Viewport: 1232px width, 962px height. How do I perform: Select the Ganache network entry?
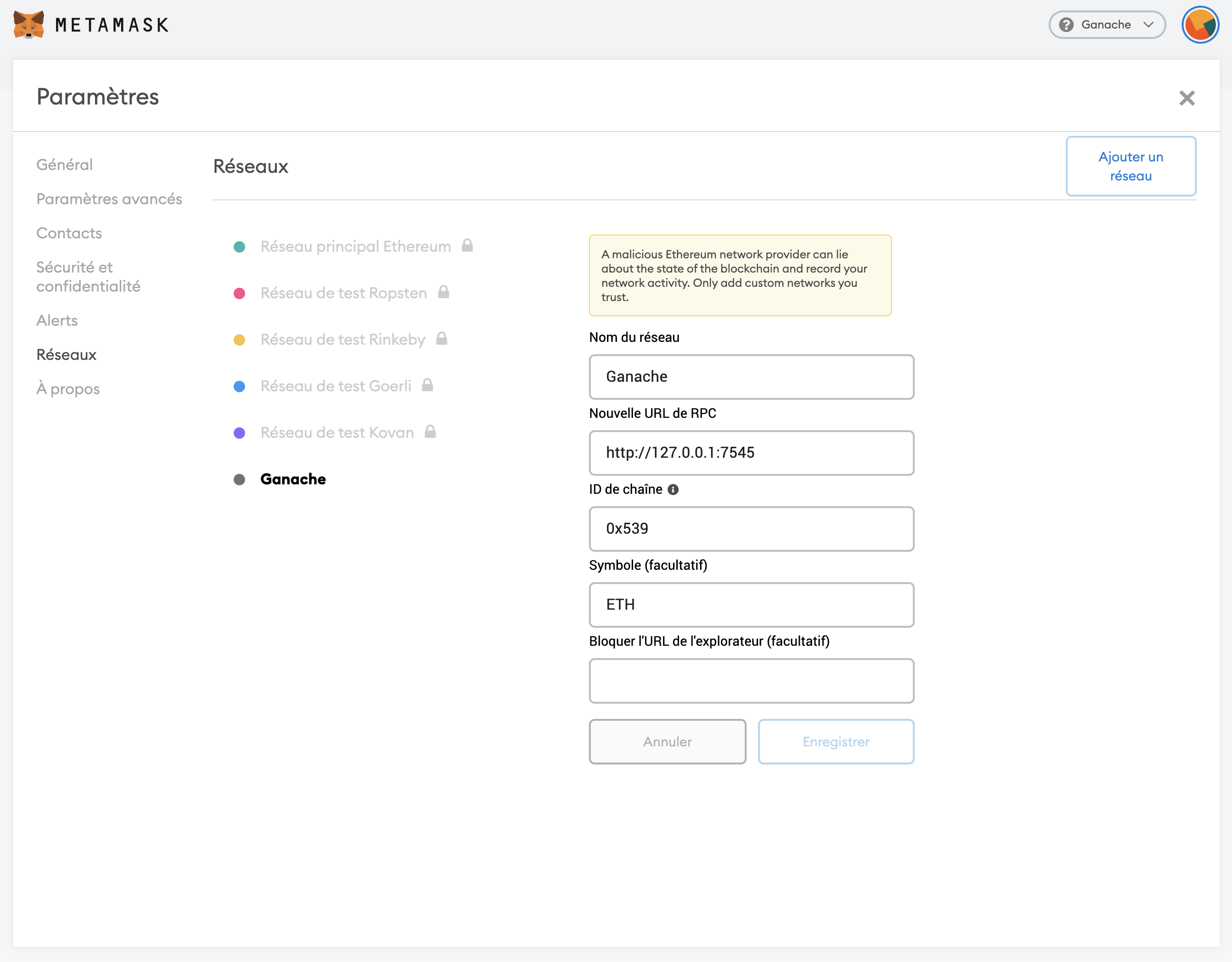tap(293, 479)
